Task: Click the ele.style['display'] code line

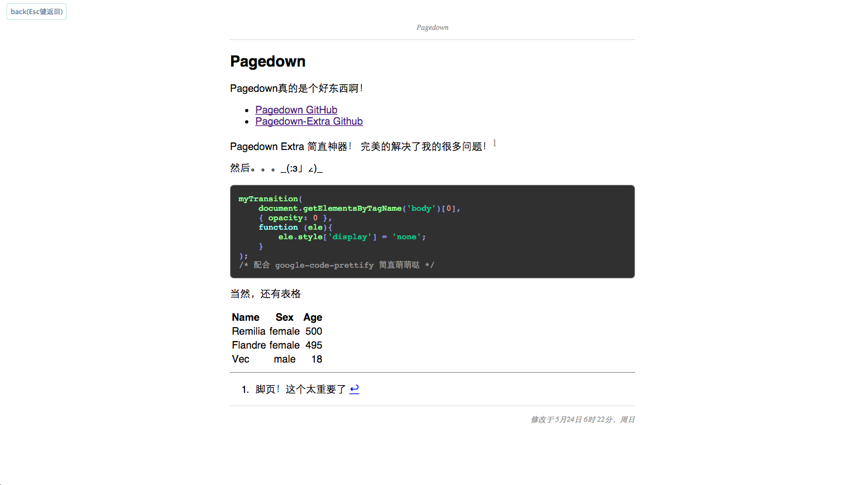Action: [x=352, y=236]
